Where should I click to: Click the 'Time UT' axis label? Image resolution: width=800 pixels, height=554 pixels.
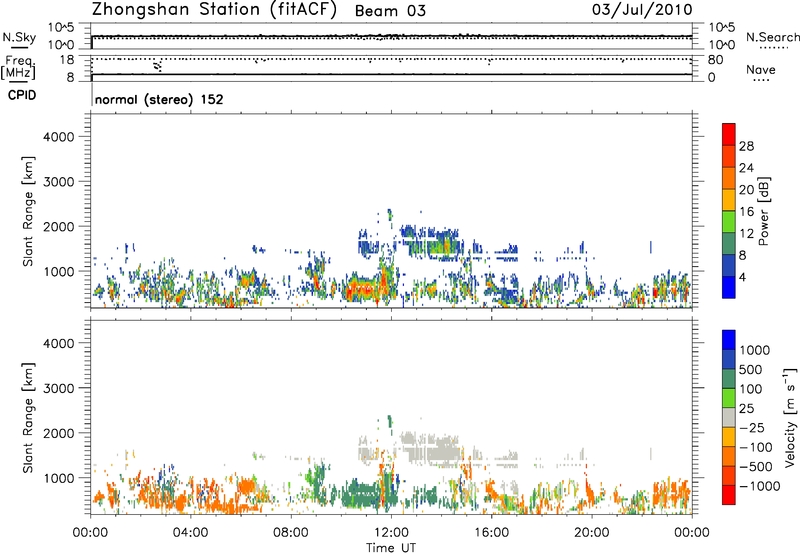(x=391, y=548)
